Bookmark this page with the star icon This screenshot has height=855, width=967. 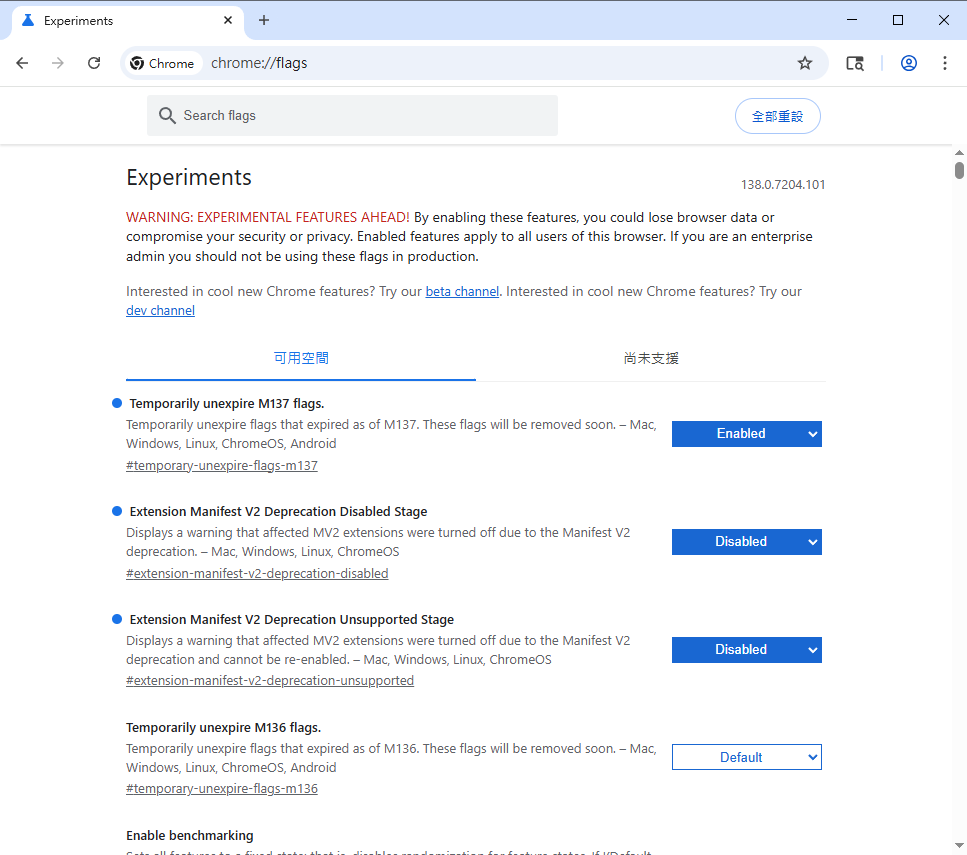click(x=805, y=63)
